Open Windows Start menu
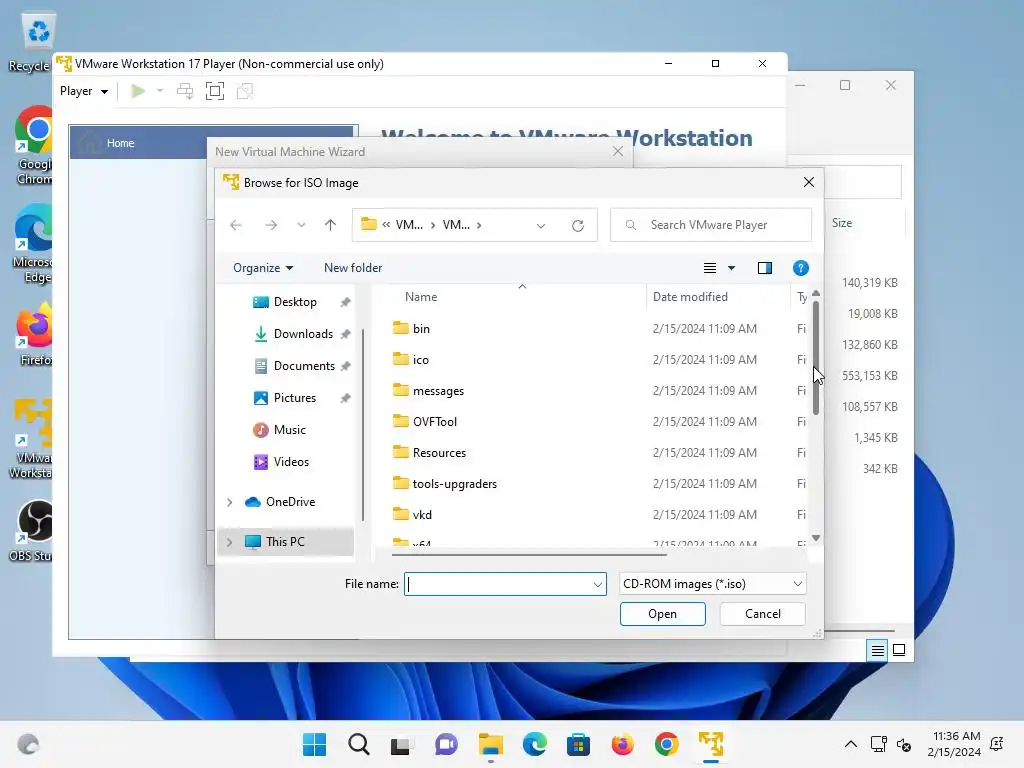 (x=314, y=744)
